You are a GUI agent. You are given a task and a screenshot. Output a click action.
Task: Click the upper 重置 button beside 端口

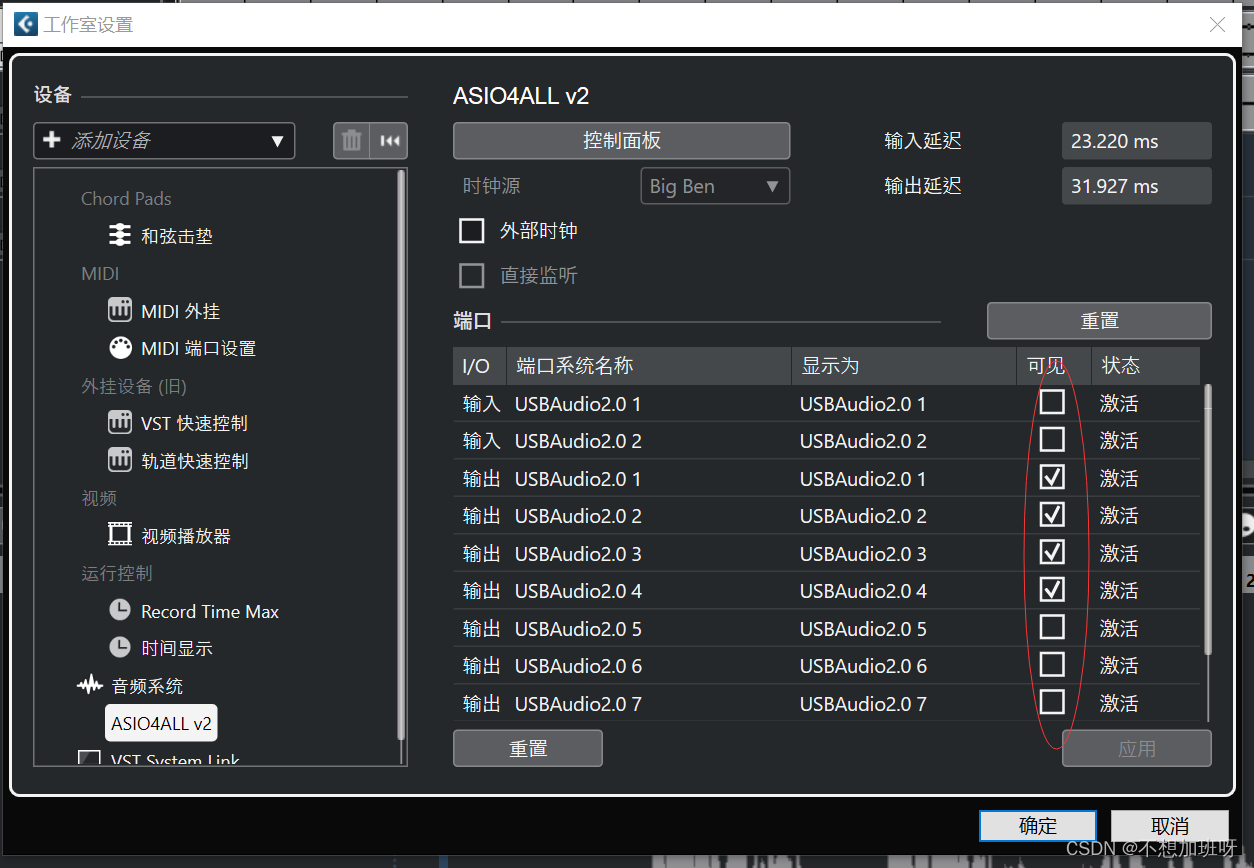click(x=1099, y=321)
